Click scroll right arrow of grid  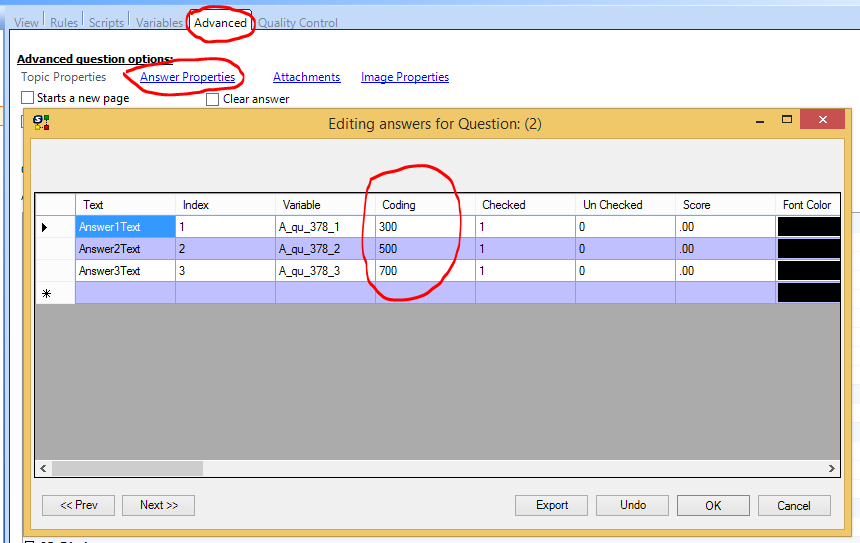pyautogui.click(x=831, y=468)
